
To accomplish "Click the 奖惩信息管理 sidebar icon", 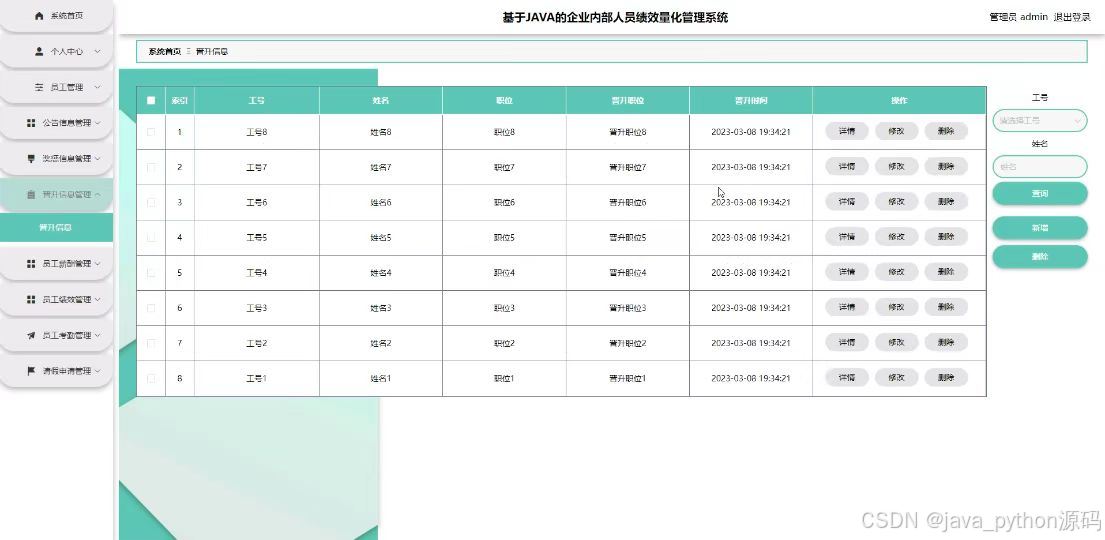I will (31, 159).
